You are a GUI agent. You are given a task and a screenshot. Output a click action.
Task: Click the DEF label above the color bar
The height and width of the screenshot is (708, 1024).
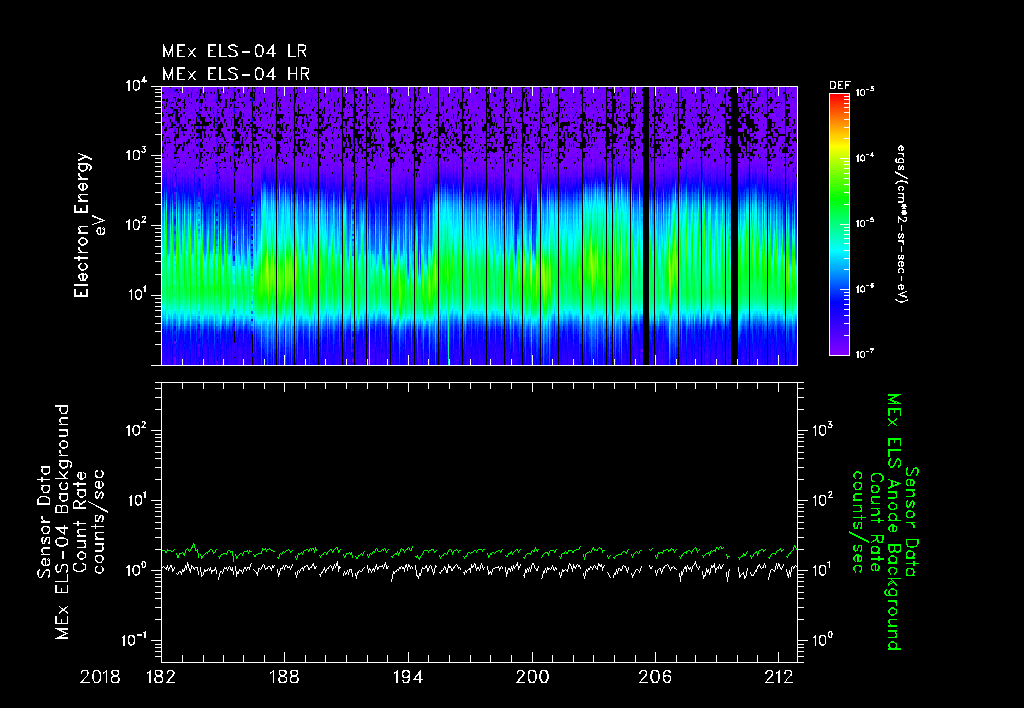pos(839,86)
